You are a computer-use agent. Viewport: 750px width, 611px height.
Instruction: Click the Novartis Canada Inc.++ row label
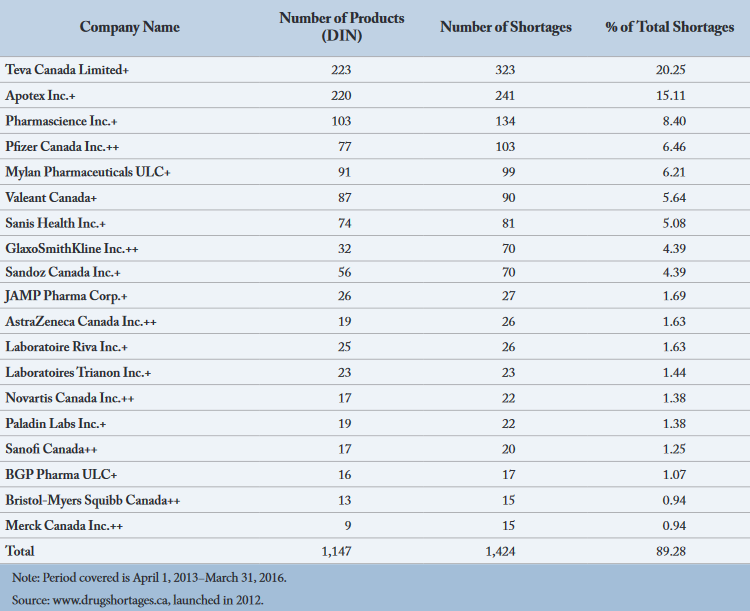point(72,398)
